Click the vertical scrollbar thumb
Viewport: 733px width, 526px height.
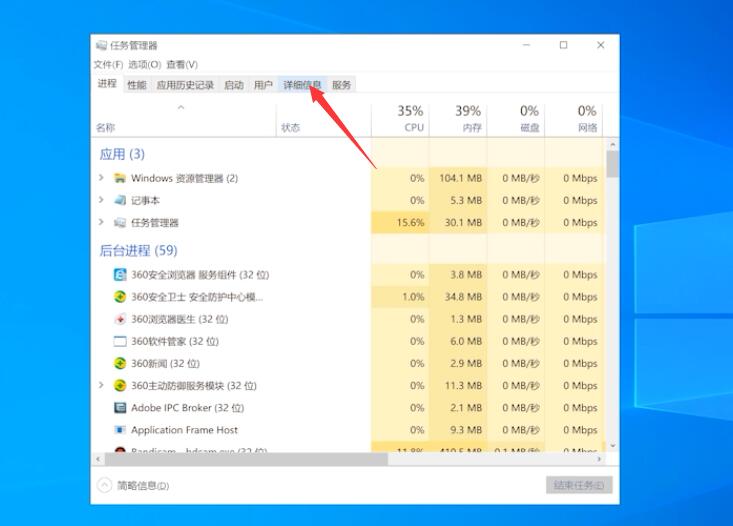coord(612,164)
